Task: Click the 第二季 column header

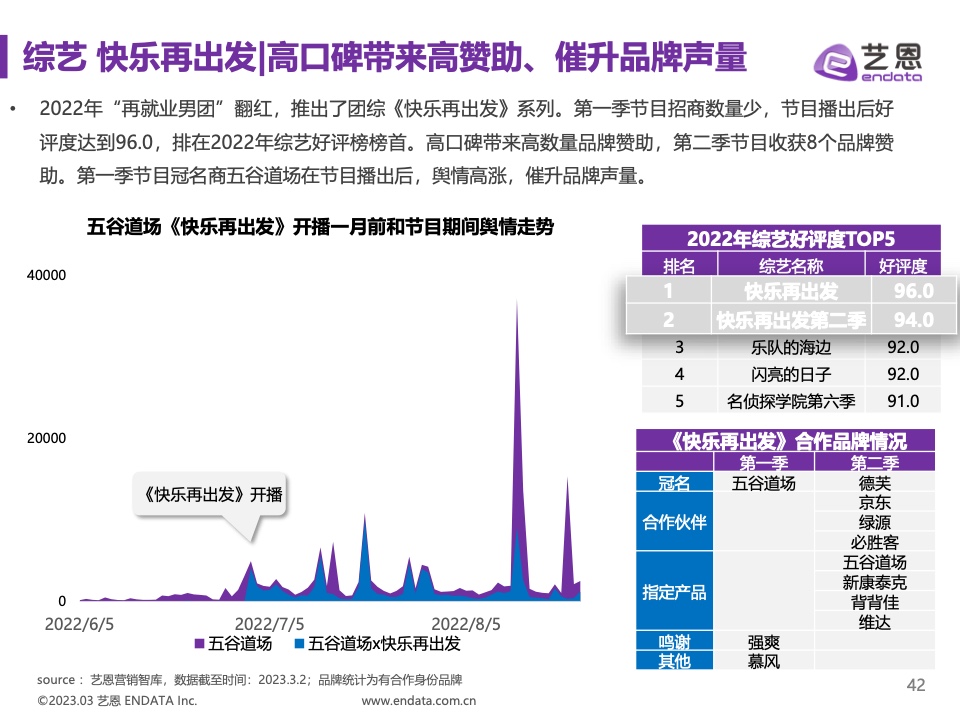Action: 874,462
